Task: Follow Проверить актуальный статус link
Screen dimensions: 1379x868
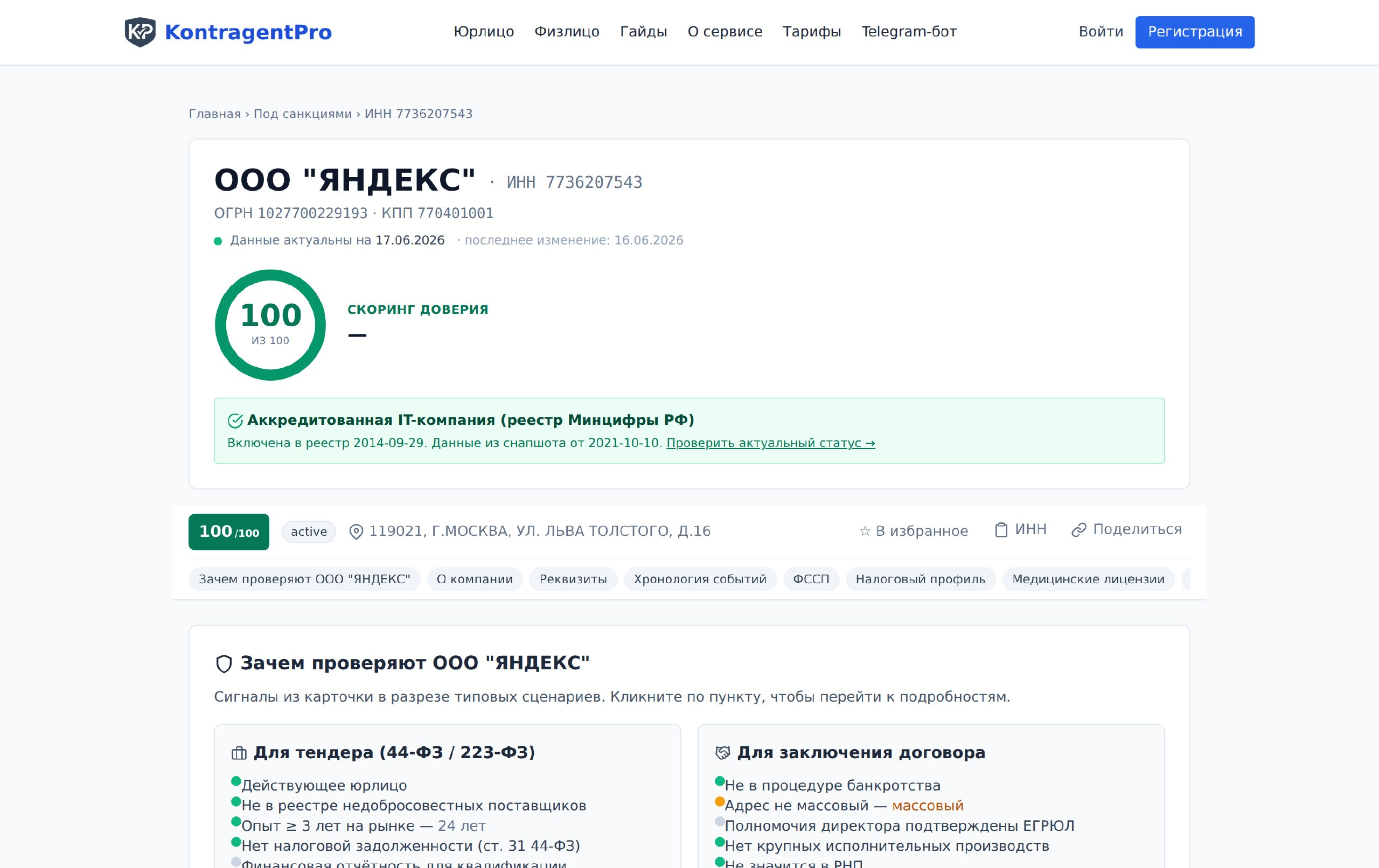Action: 771,443
